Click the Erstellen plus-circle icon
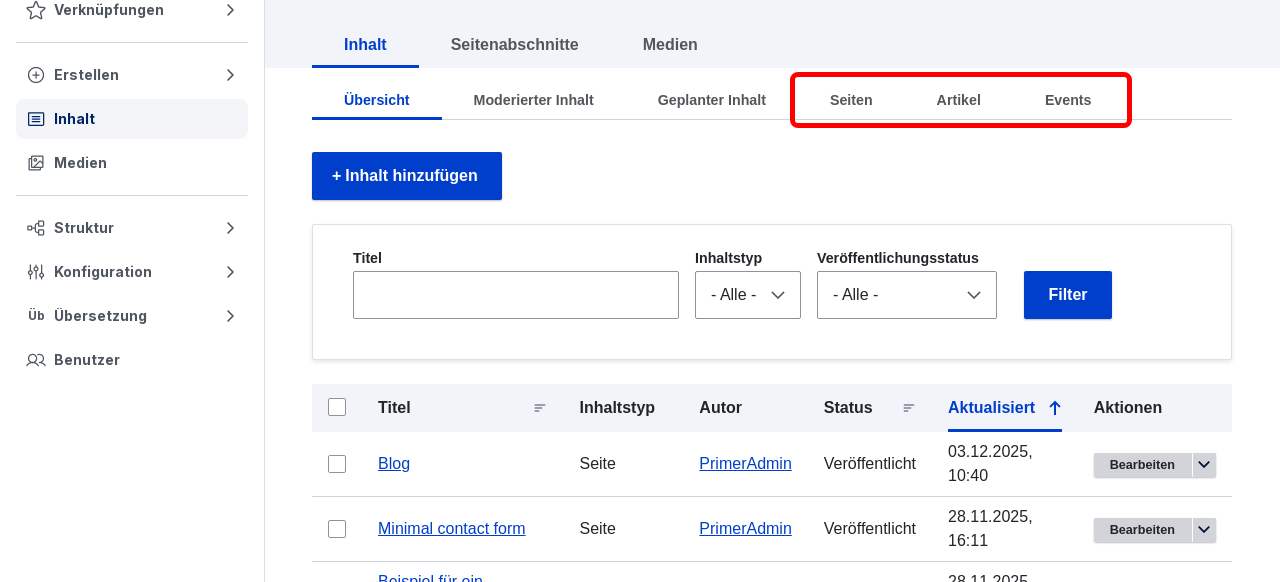 [x=36, y=75]
